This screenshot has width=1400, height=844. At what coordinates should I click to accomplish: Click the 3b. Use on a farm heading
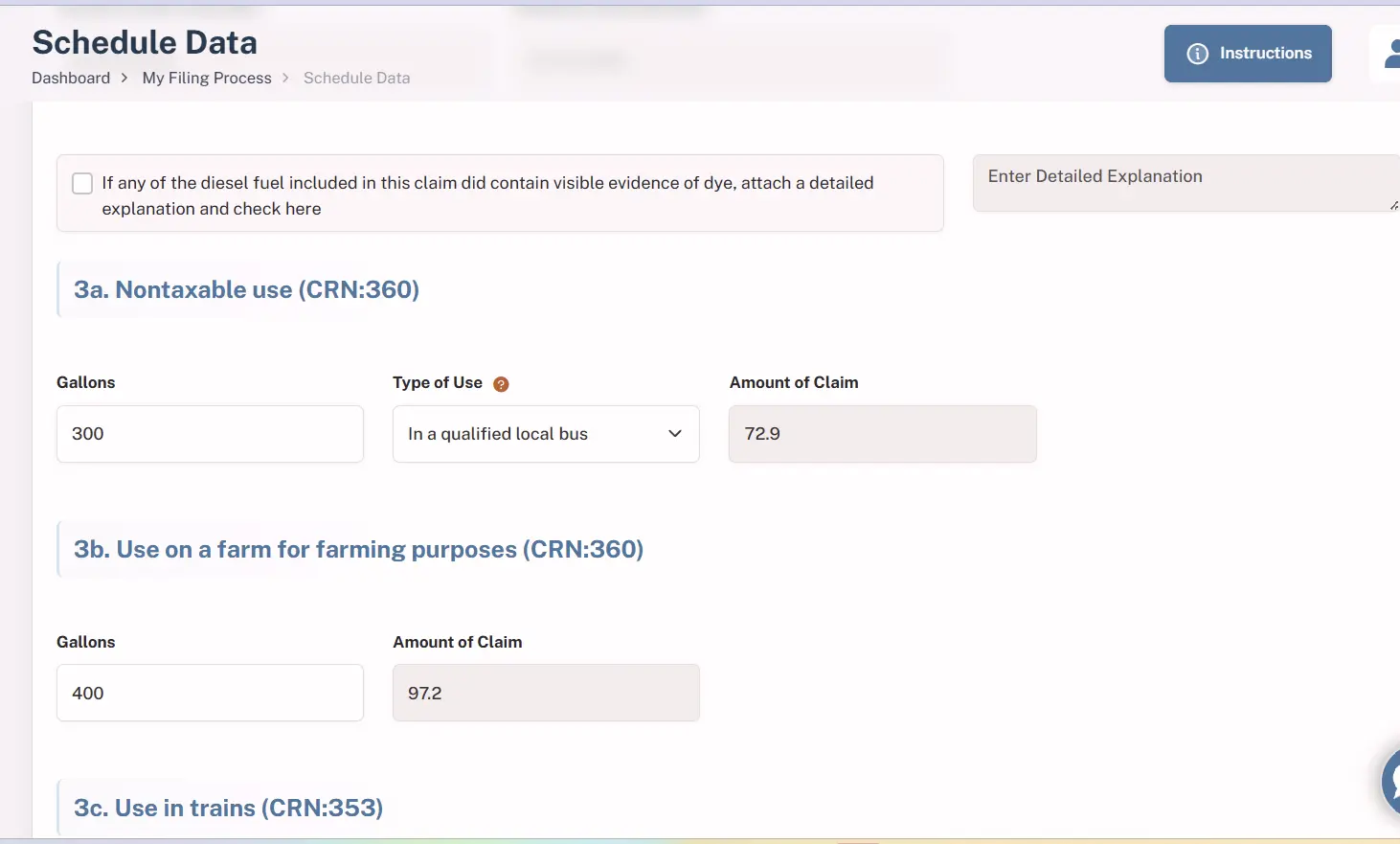click(358, 549)
